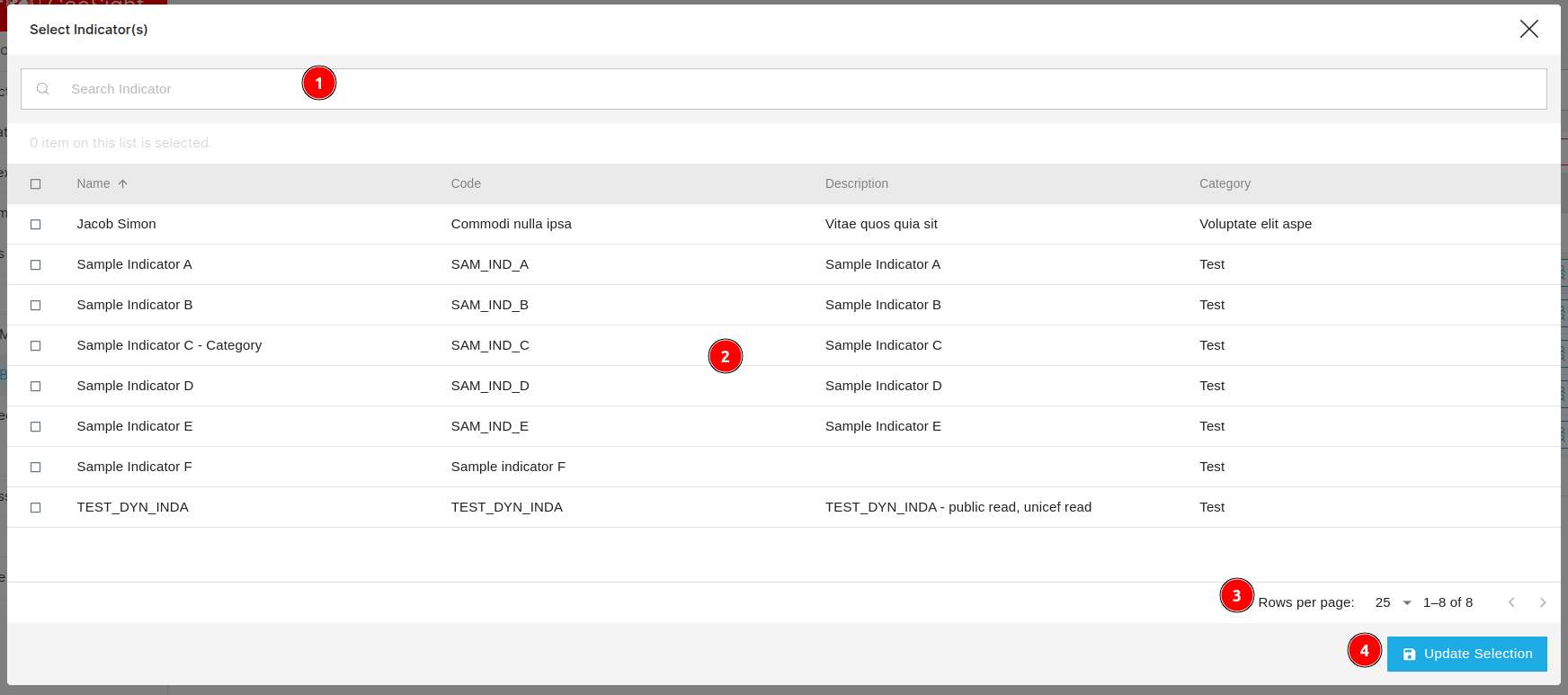Click the Jacob Simon name cell
This screenshot has width=1568, height=695.
(116, 224)
